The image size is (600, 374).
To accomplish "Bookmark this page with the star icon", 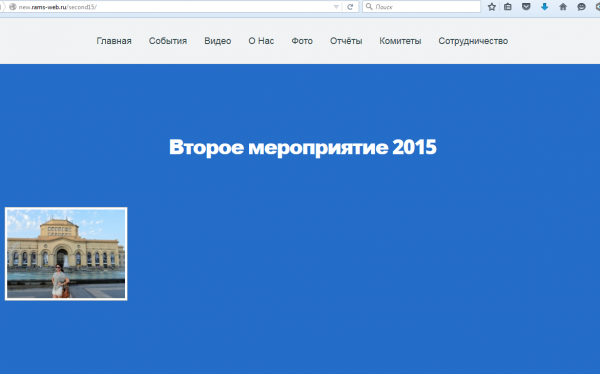I will point(492,7).
